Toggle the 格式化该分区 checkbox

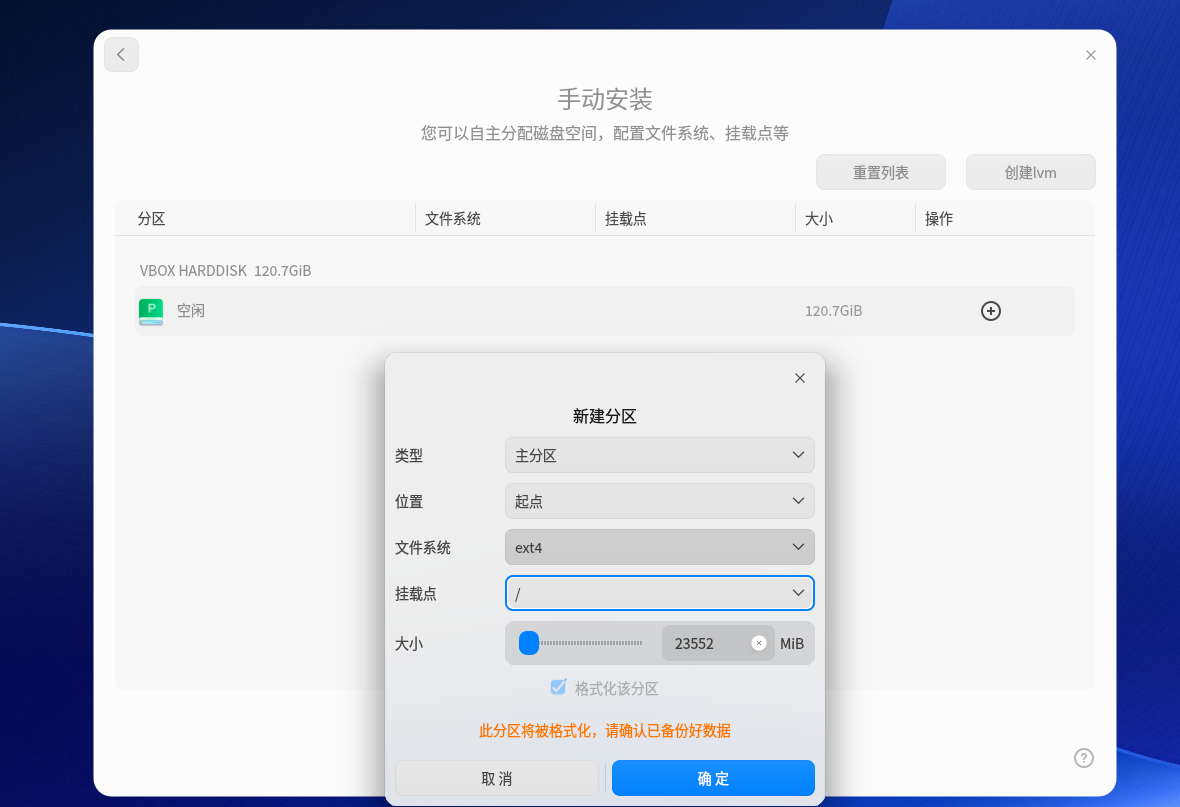558,687
